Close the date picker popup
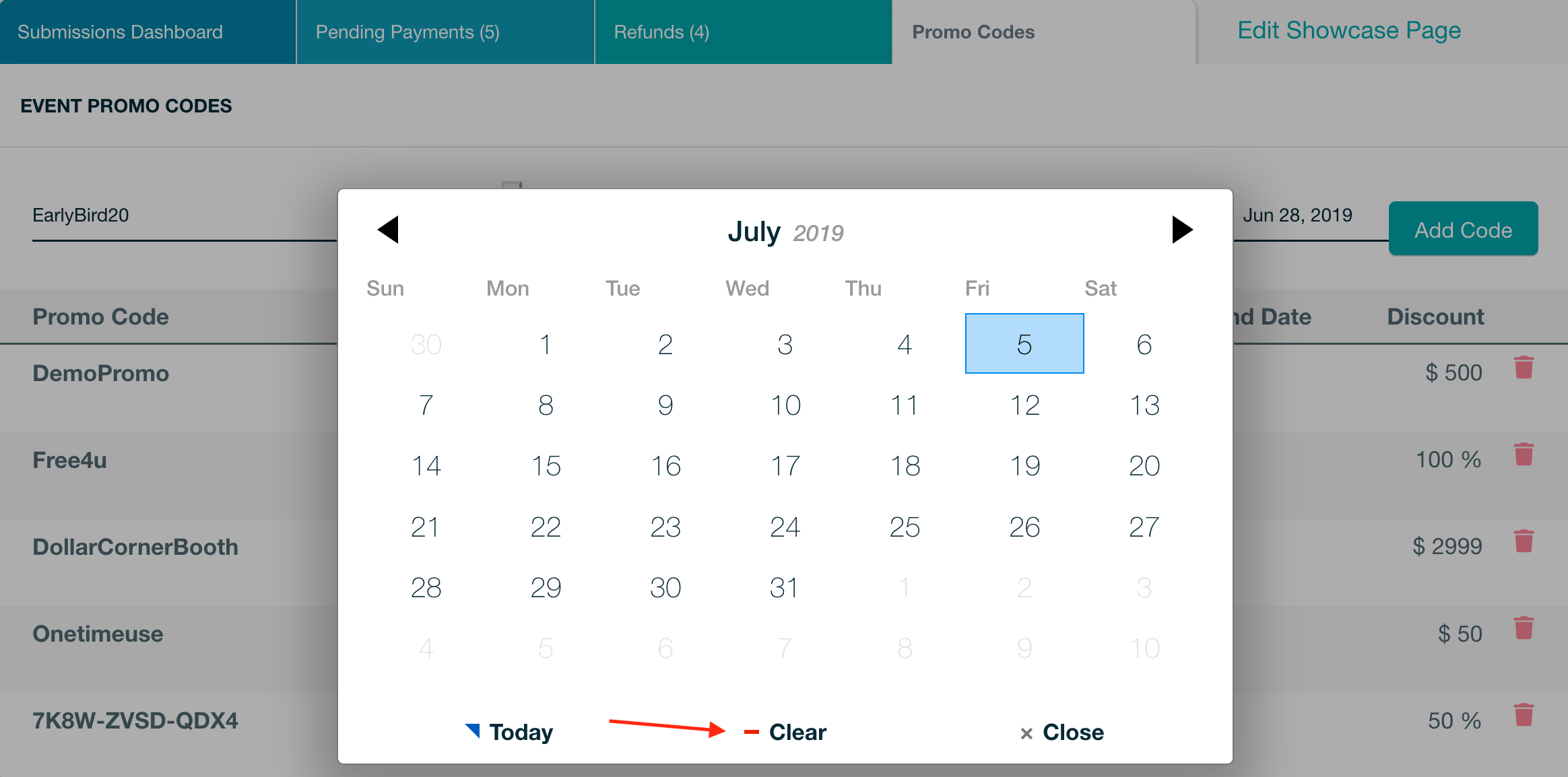1568x777 pixels. (1062, 732)
